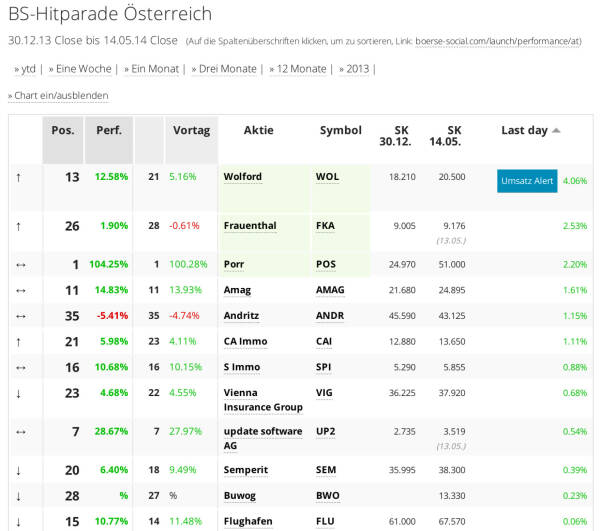600x531 pixels.
Task: Click the sideways arrow trend icon beside Porr
Action: [x=18, y=265]
